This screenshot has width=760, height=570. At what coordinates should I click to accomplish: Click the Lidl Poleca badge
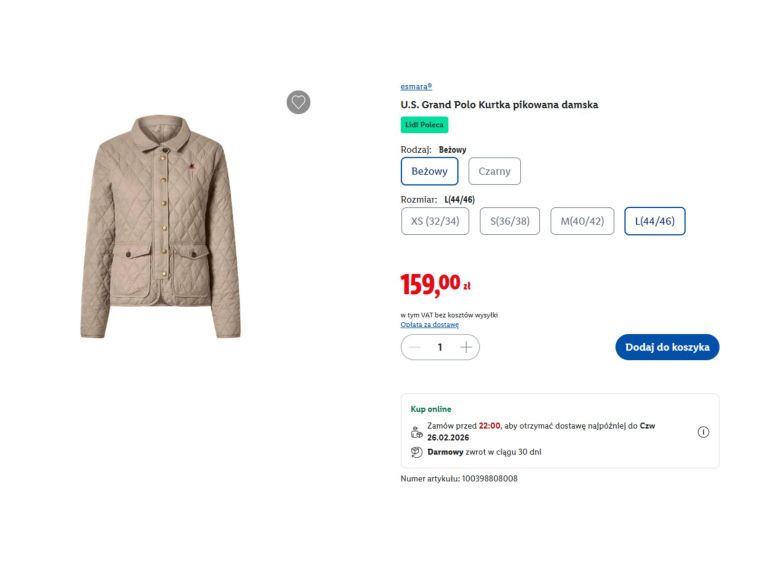pos(424,125)
